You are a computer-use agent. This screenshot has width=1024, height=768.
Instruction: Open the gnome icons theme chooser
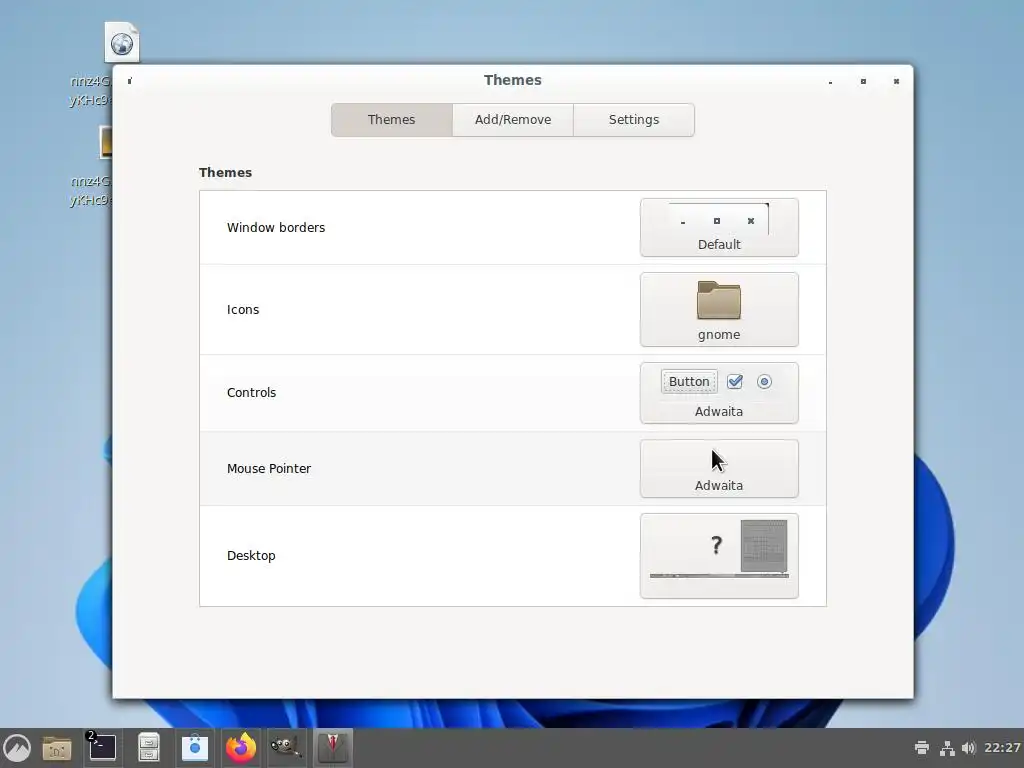point(719,310)
